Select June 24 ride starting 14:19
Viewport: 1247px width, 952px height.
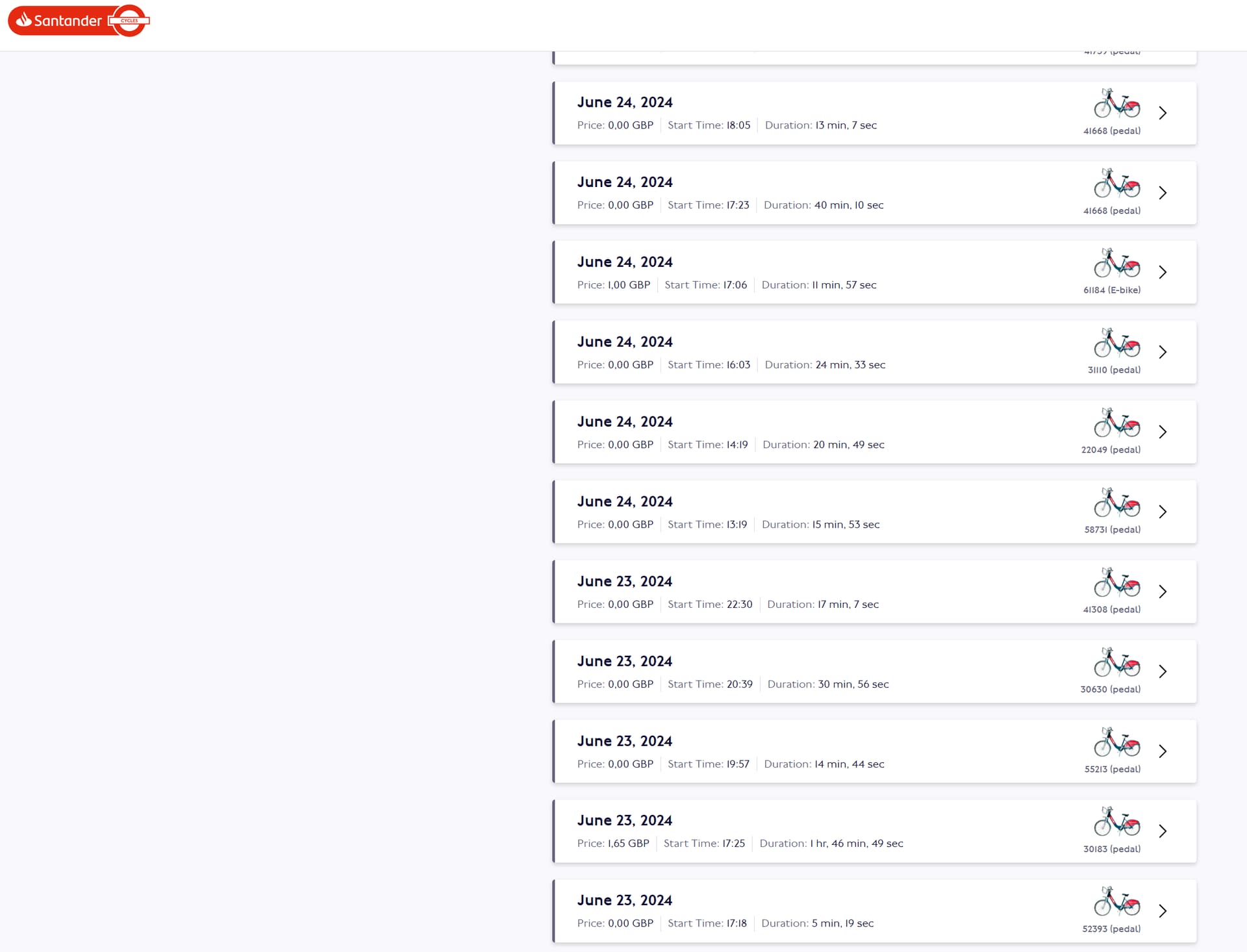coord(874,432)
